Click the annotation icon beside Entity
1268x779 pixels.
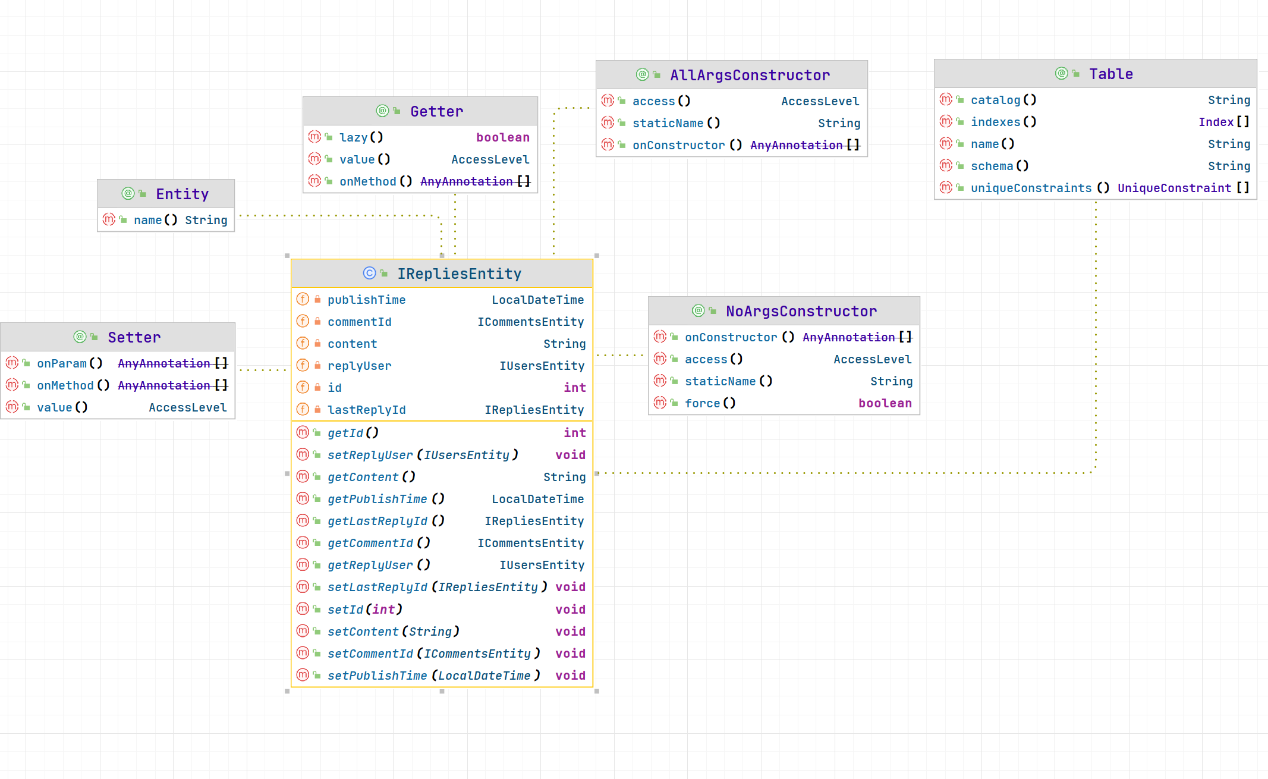point(128,194)
